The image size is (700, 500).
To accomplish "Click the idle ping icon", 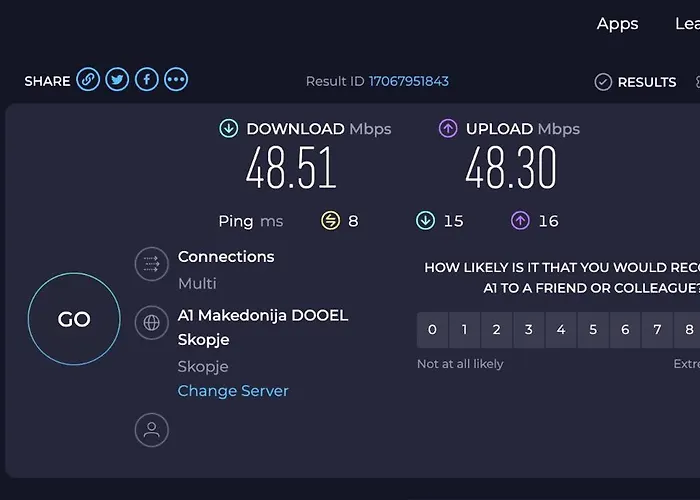I will click(330, 221).
